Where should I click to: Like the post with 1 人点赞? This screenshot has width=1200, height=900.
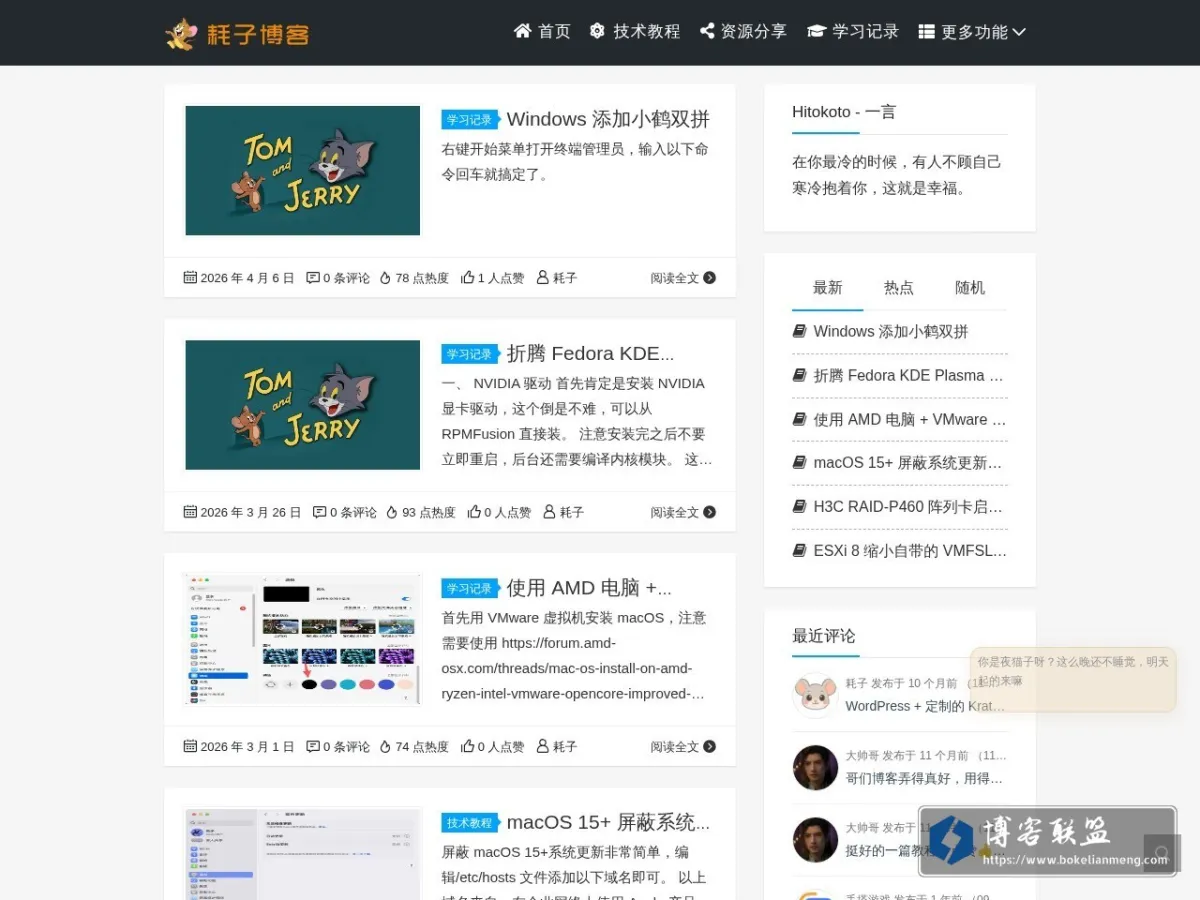coord(492,277)
